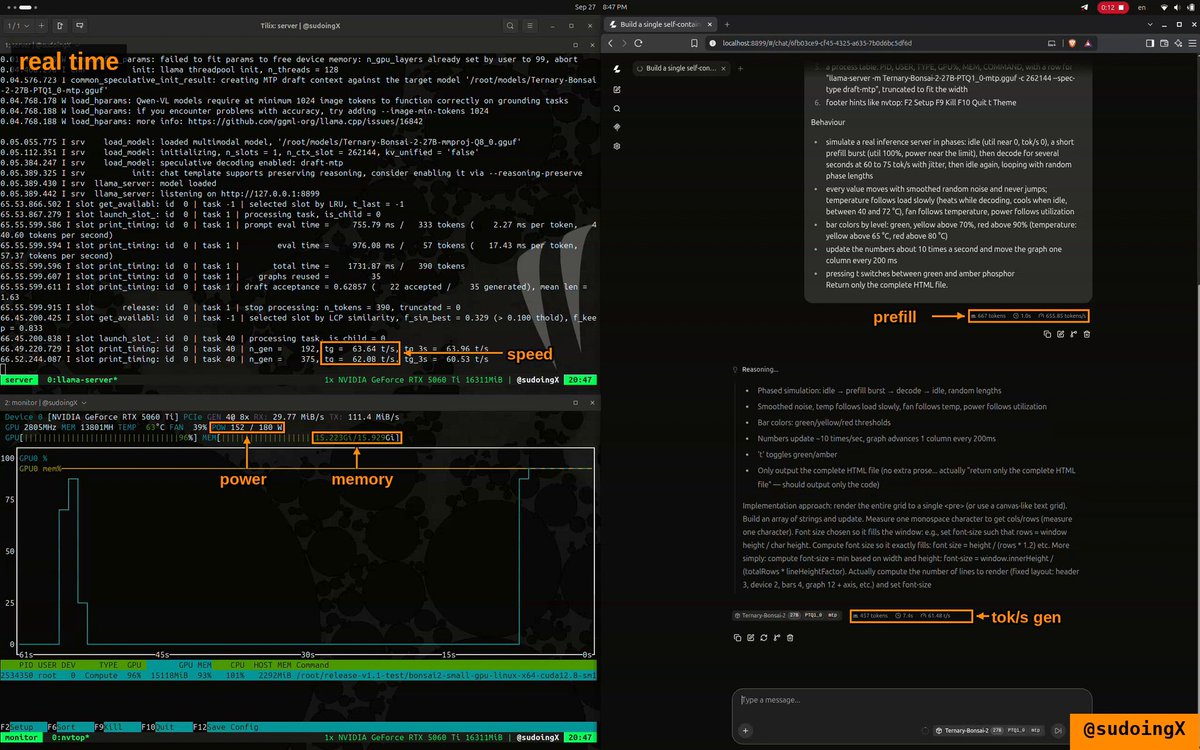Open Tilix terminal search icon

click(x=509, y=25)
